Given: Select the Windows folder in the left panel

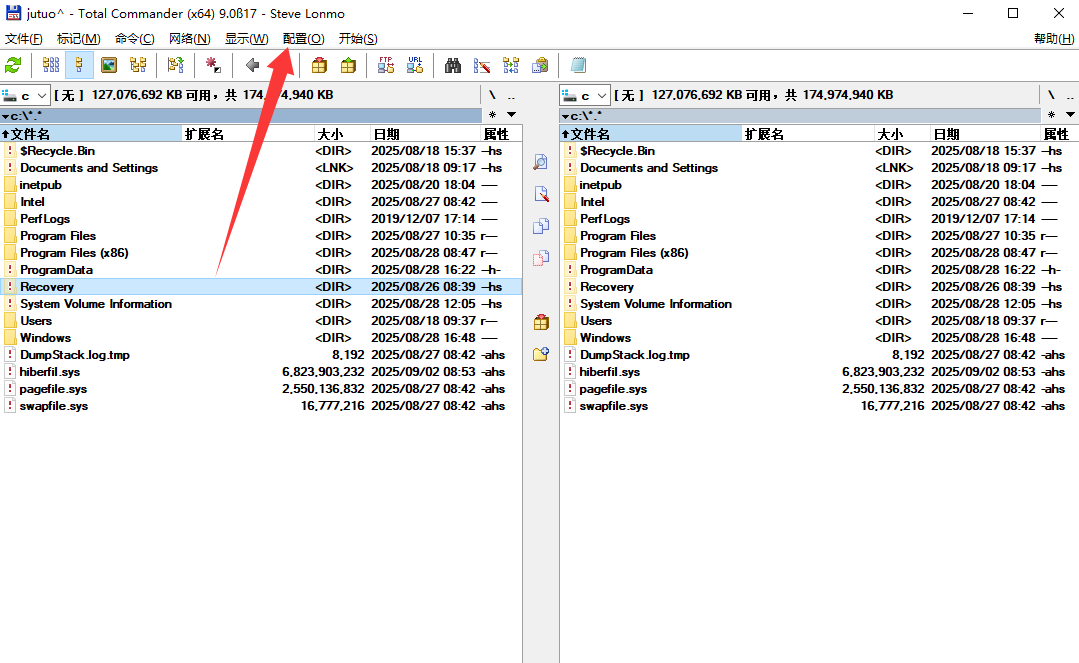Looking at the screenshot, I should tap(45, 338).
